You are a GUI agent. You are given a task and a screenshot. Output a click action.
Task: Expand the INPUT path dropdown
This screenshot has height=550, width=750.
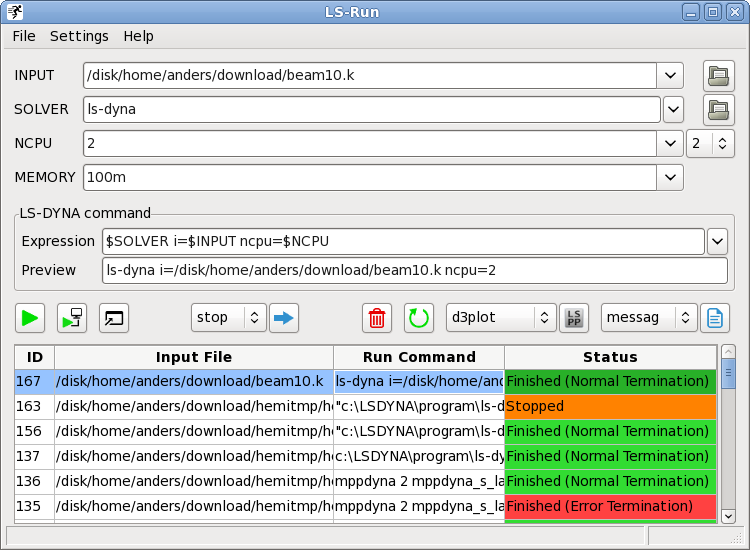tap(670, 76)
